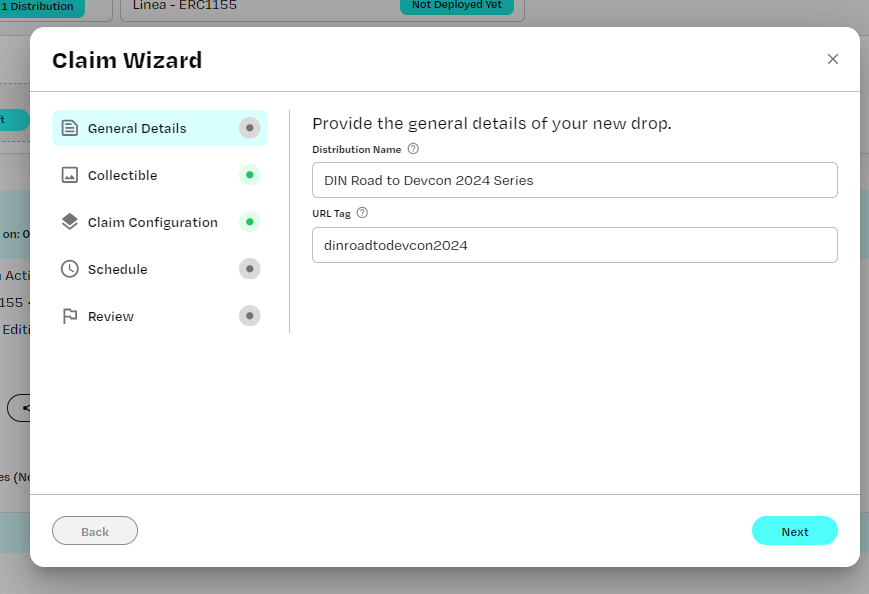869x594 pixels.
Task: Click the General Details document icon
Action: click(x=69, y=128)
